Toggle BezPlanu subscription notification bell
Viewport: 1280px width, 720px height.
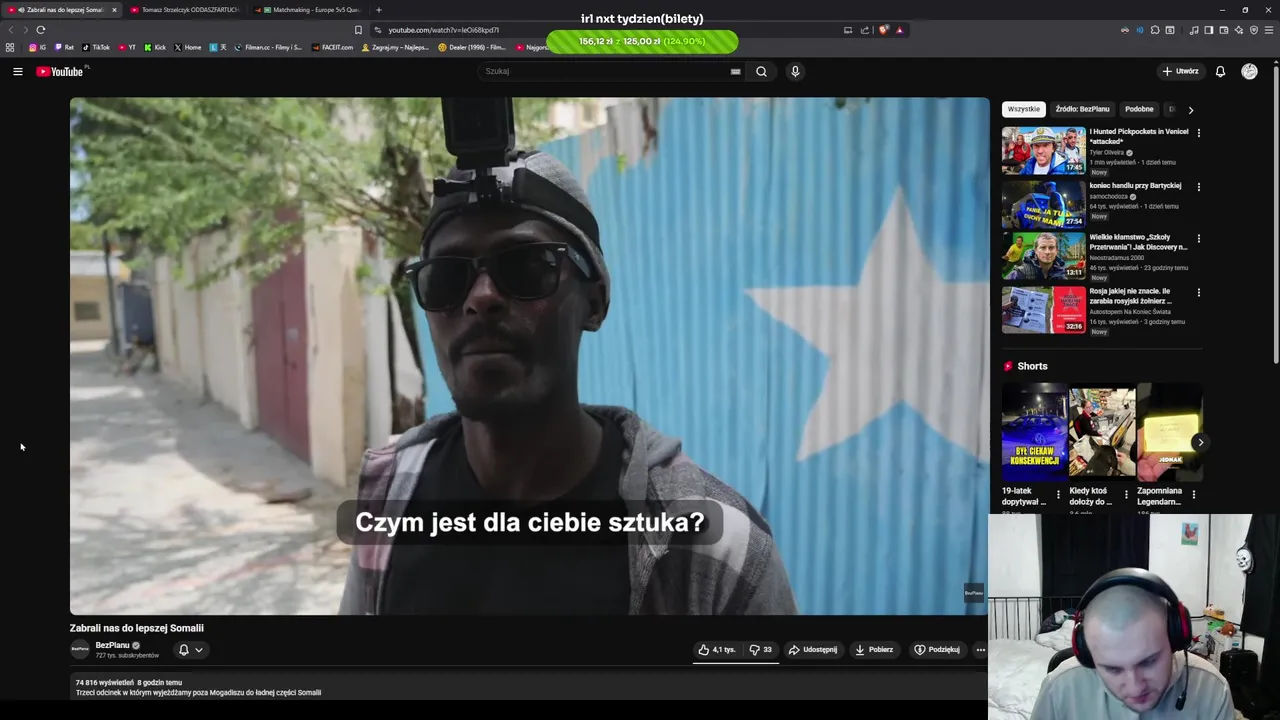pyautogui.click(x=183, y=649)
